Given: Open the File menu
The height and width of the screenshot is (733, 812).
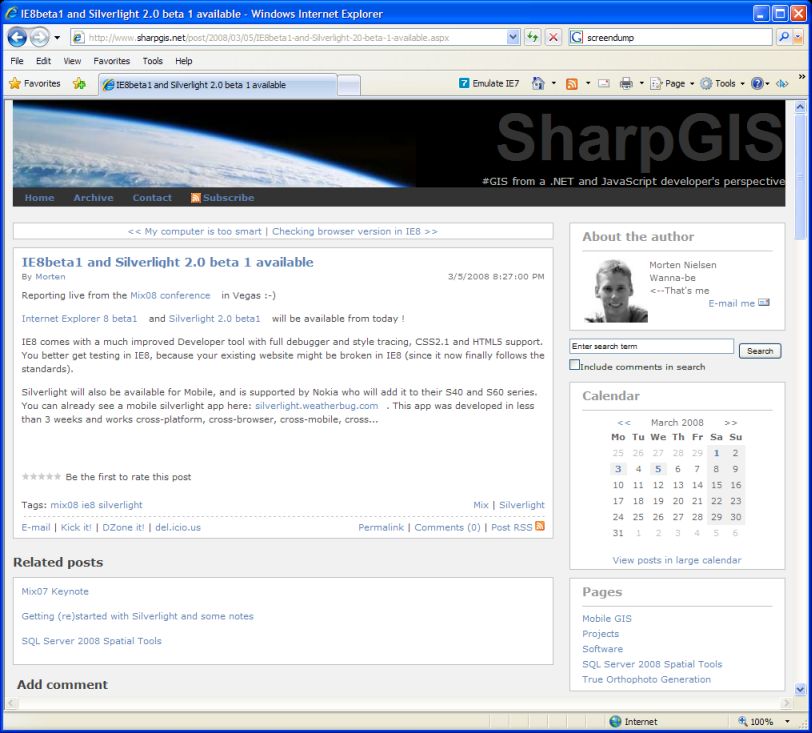Looking at the screenshot, I should (x=17, y=61).
